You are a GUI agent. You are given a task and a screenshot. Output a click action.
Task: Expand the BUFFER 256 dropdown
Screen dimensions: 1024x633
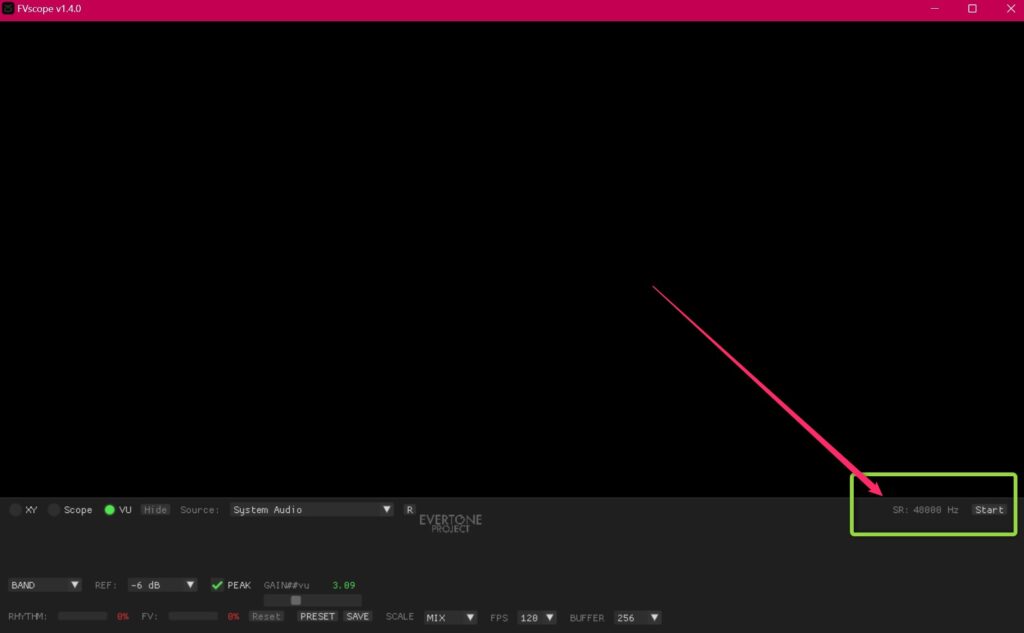click(x=637, y=618)
